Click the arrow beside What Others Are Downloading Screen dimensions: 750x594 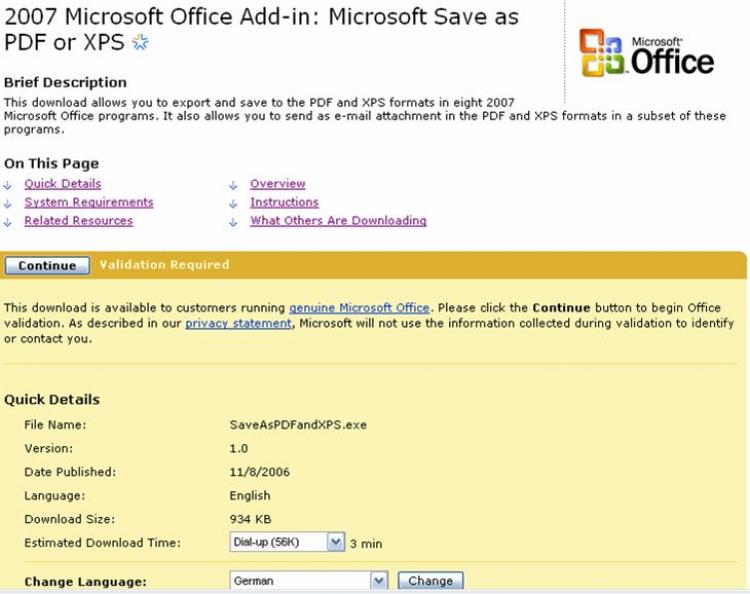pos(233,221)
